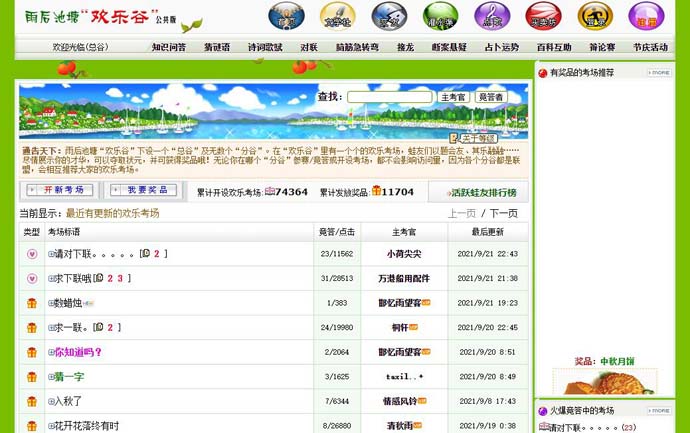This screenshot has width=690, height=433.
Task: Click the 我要奖品 button
Action: pos(148,190)
